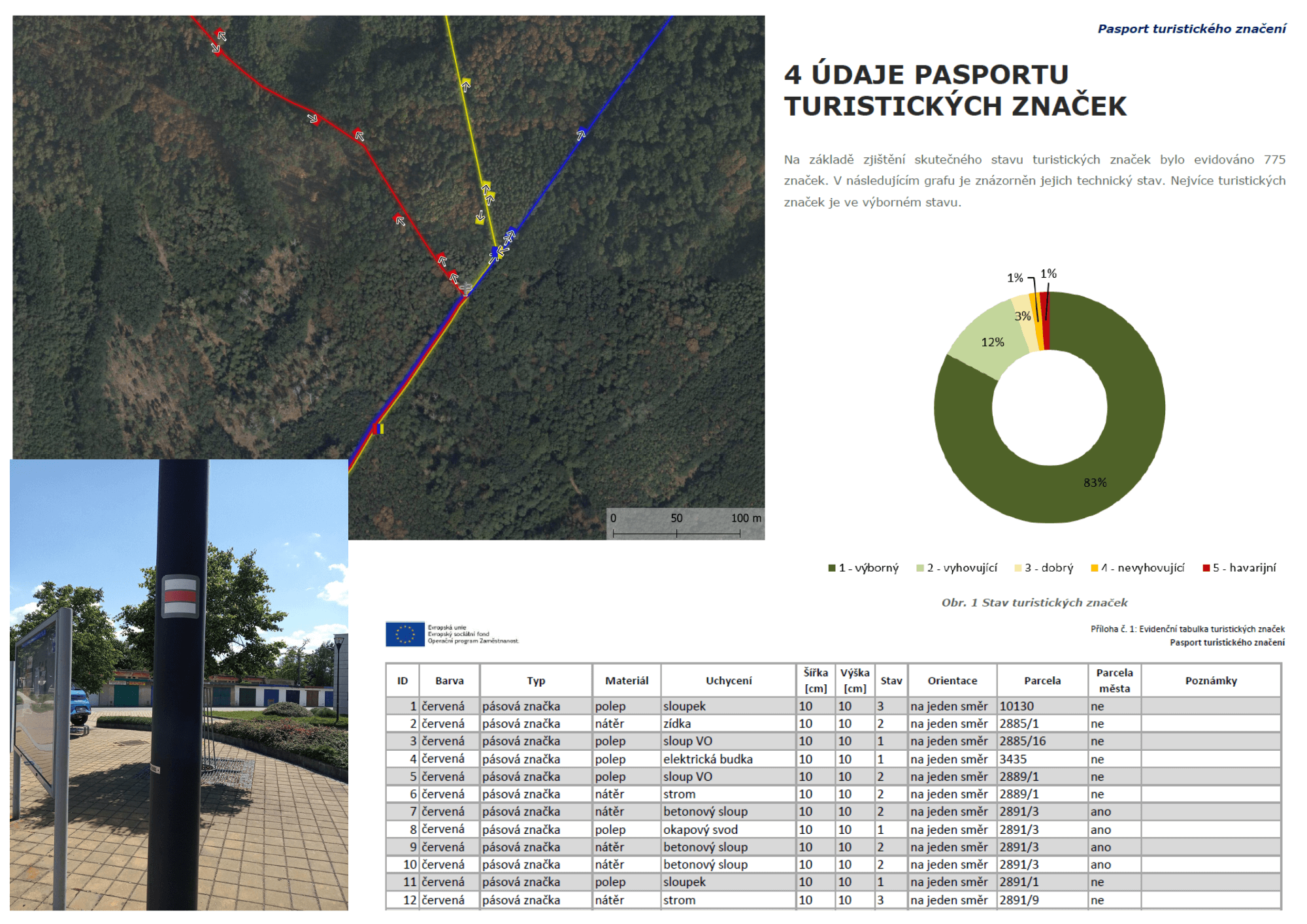Image resolution: width=1307 pixels, height=924 pixels.
Task: Click the 'okapový svod' cell in row 8
Action: point(700,829)
